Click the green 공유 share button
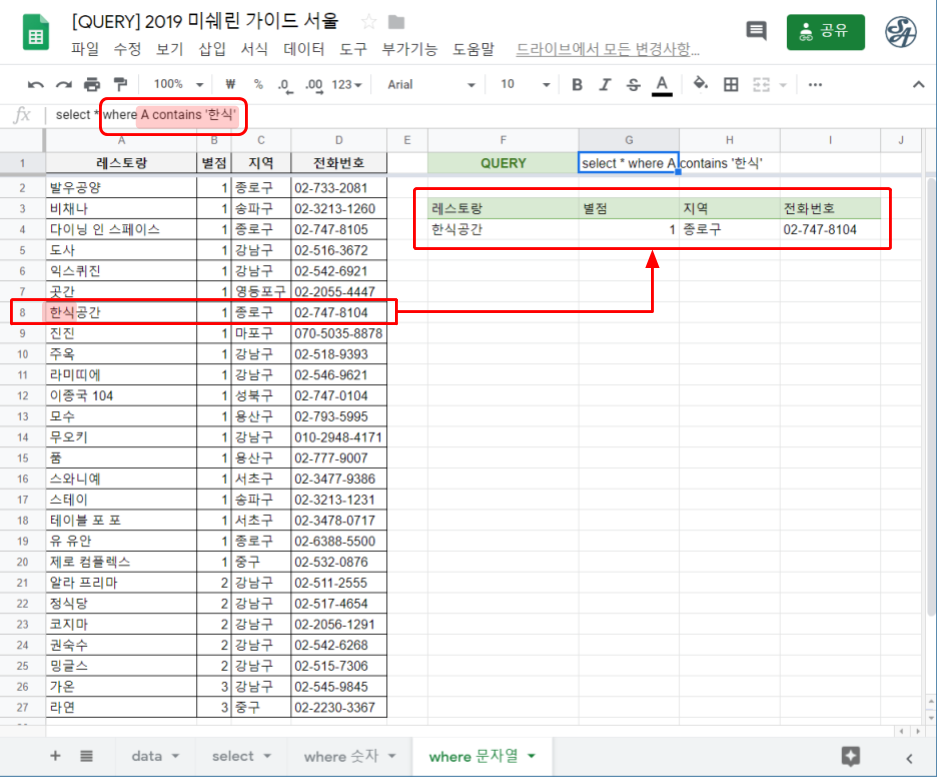Screen dimensions: 937x777 pos(824,31)
